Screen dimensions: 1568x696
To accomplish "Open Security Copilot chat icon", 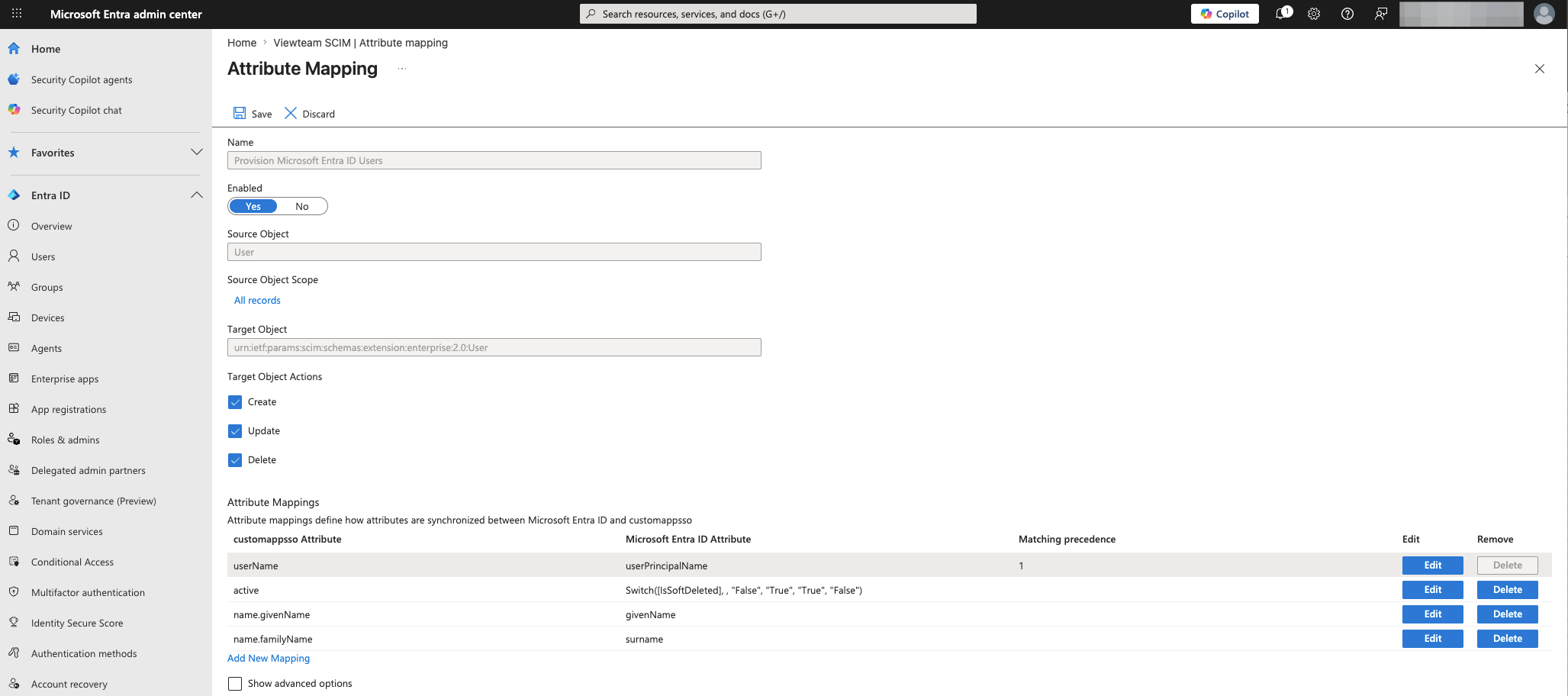I will coord(14,110).
